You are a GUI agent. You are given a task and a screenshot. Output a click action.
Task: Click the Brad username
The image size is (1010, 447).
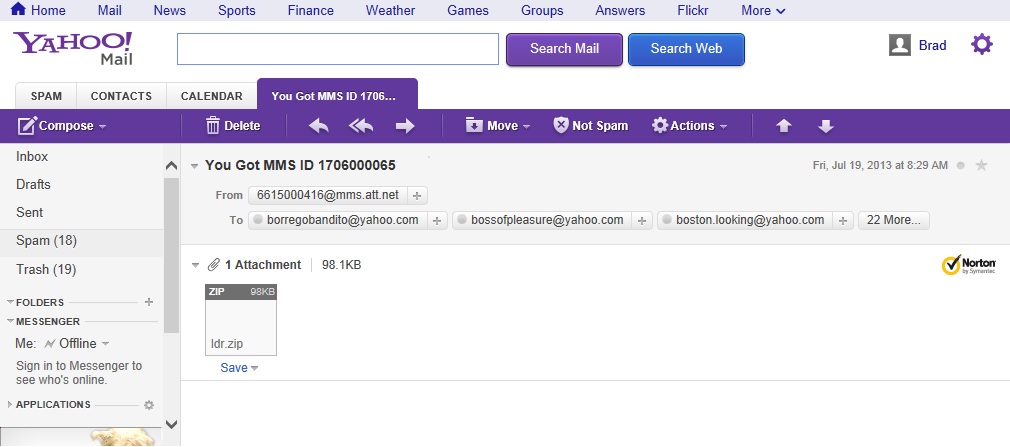pyautogui.click(x=932, y=45)
